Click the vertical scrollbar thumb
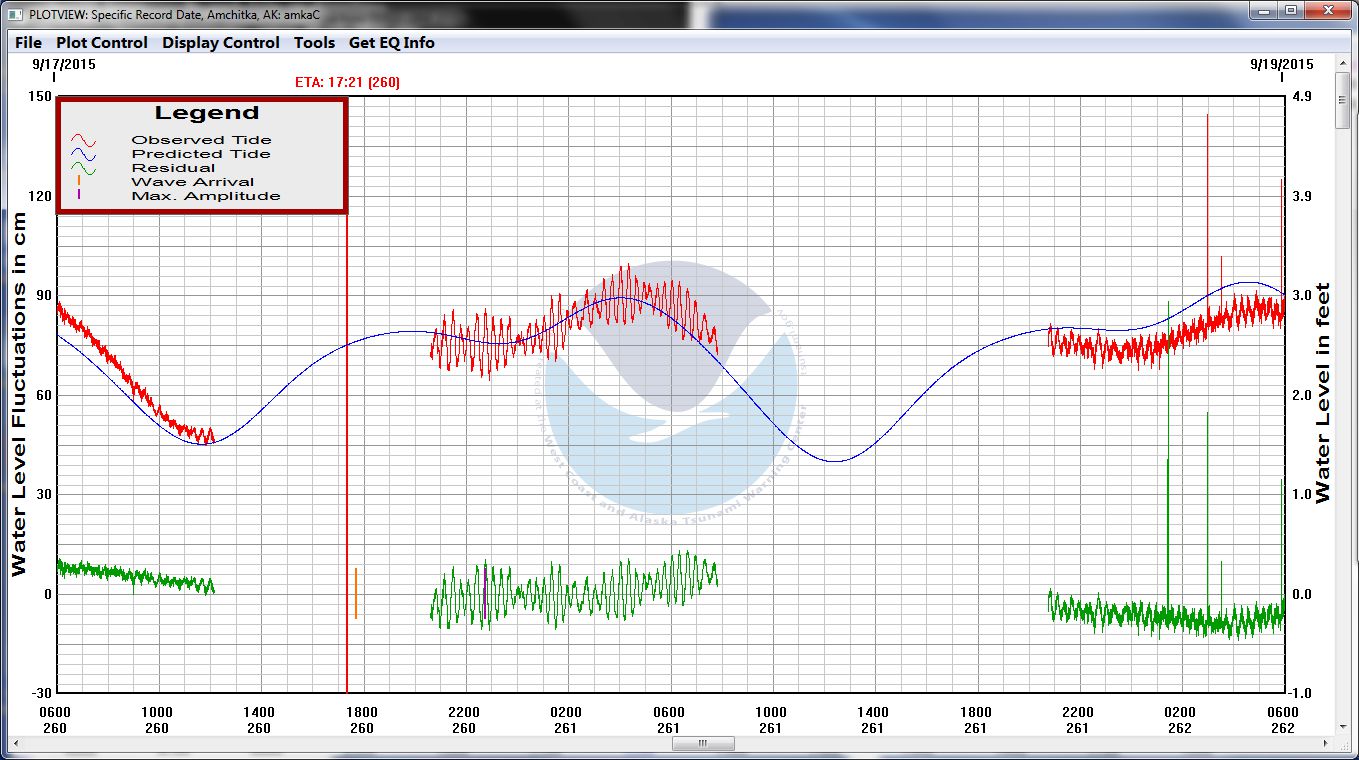 click(1343, 100)
